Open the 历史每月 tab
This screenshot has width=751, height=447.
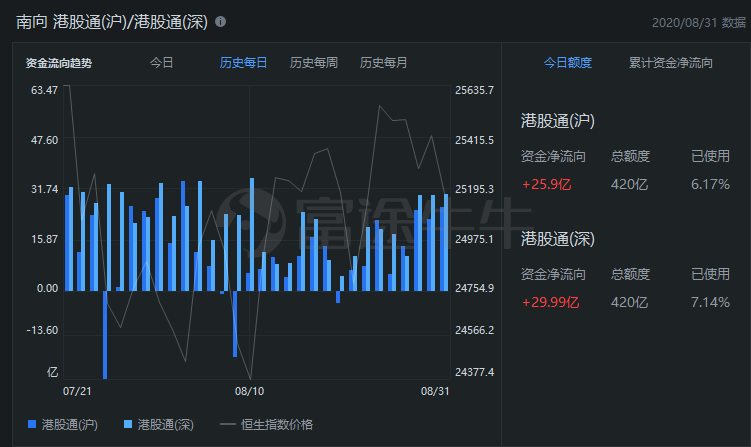click(383, 63)
